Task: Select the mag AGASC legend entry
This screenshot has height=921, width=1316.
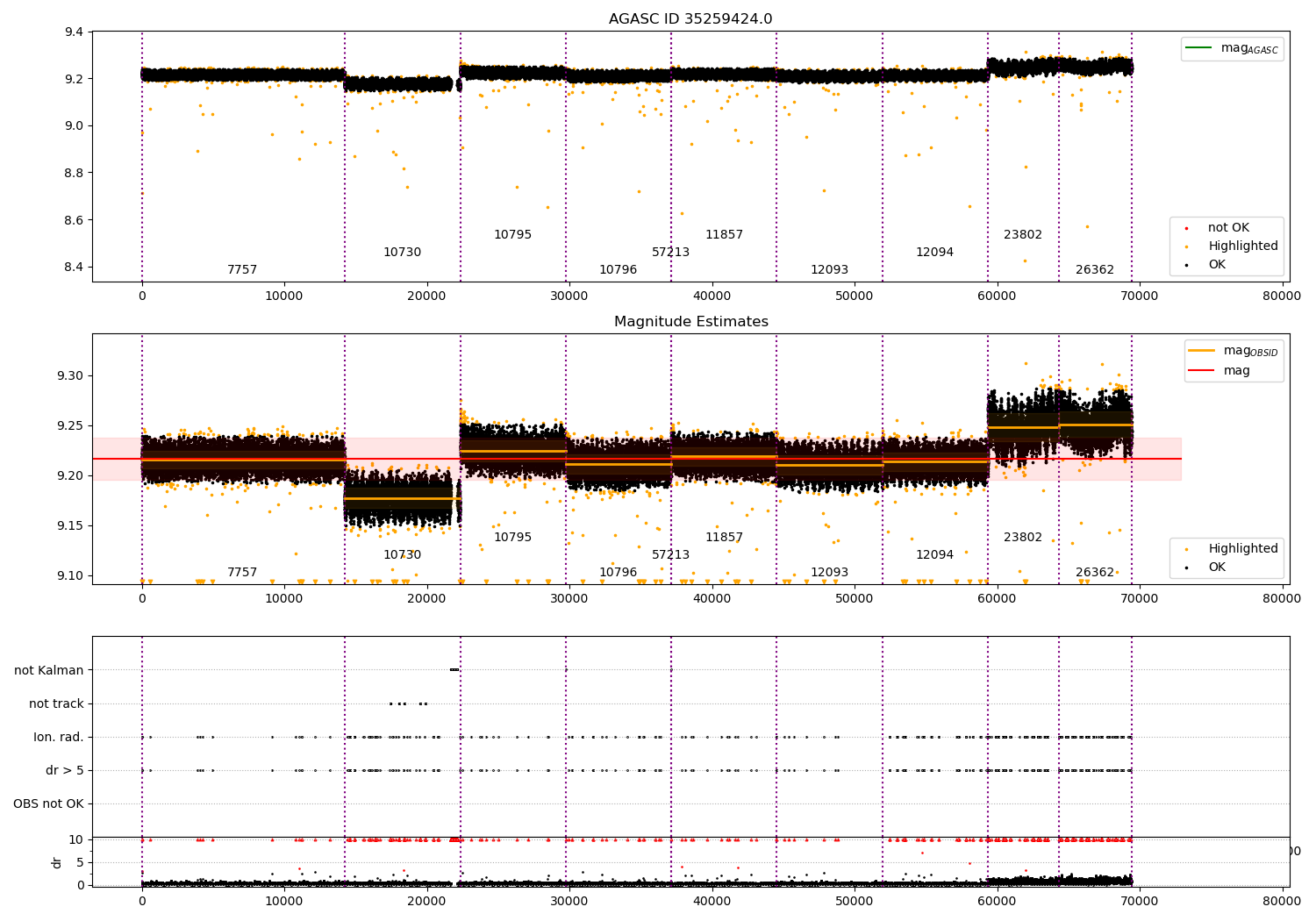Action: click(x=1232, y=48)
